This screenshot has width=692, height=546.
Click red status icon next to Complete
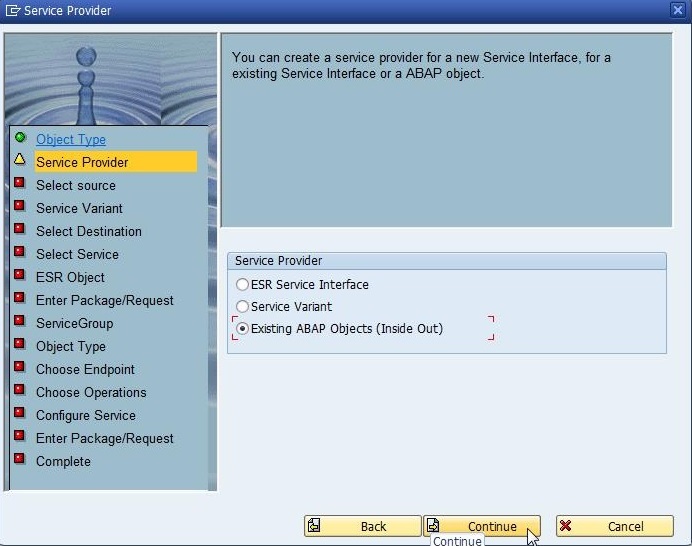point(20,460)
